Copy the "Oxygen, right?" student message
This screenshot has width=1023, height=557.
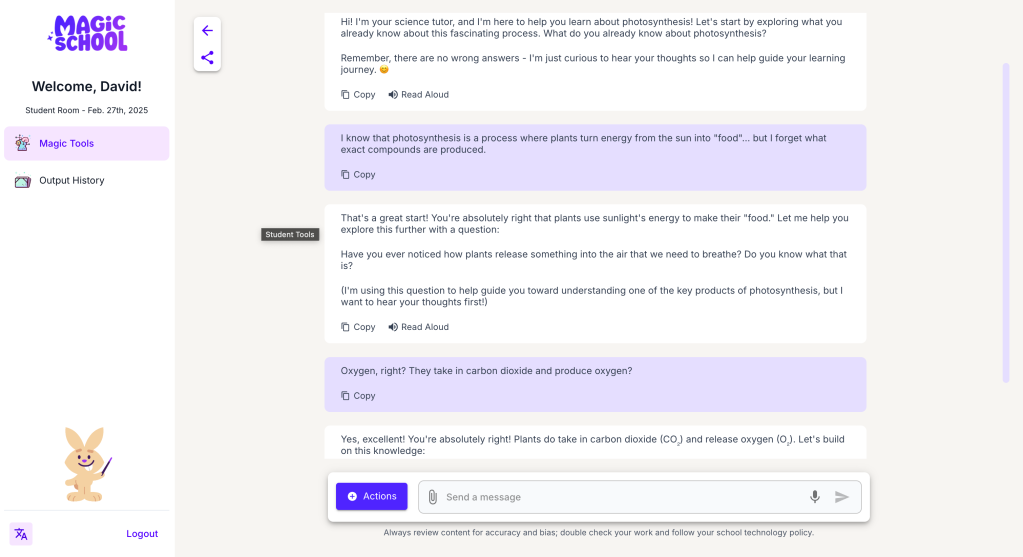click(358, 396)
